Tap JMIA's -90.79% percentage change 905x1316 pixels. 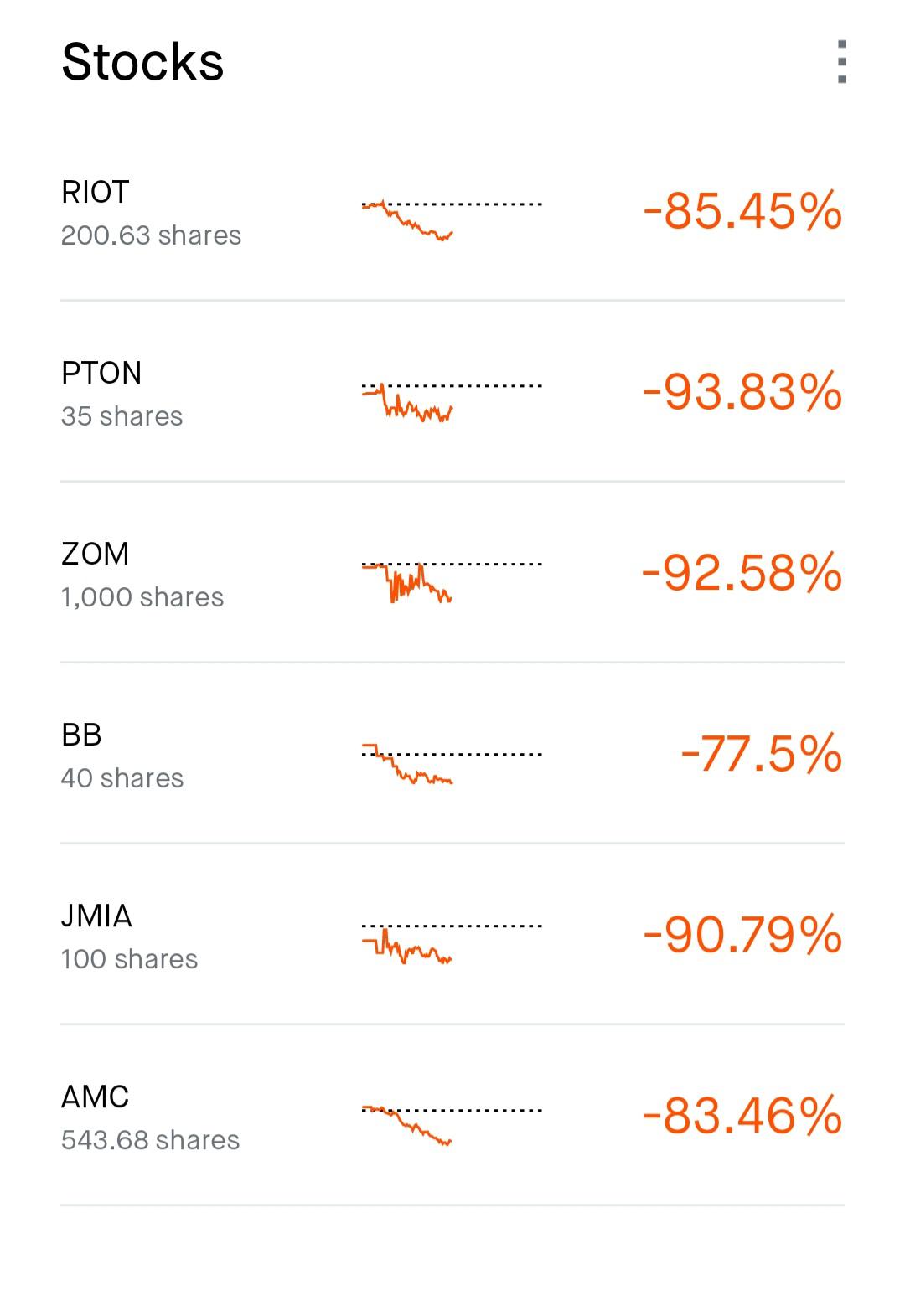[742, 935]
